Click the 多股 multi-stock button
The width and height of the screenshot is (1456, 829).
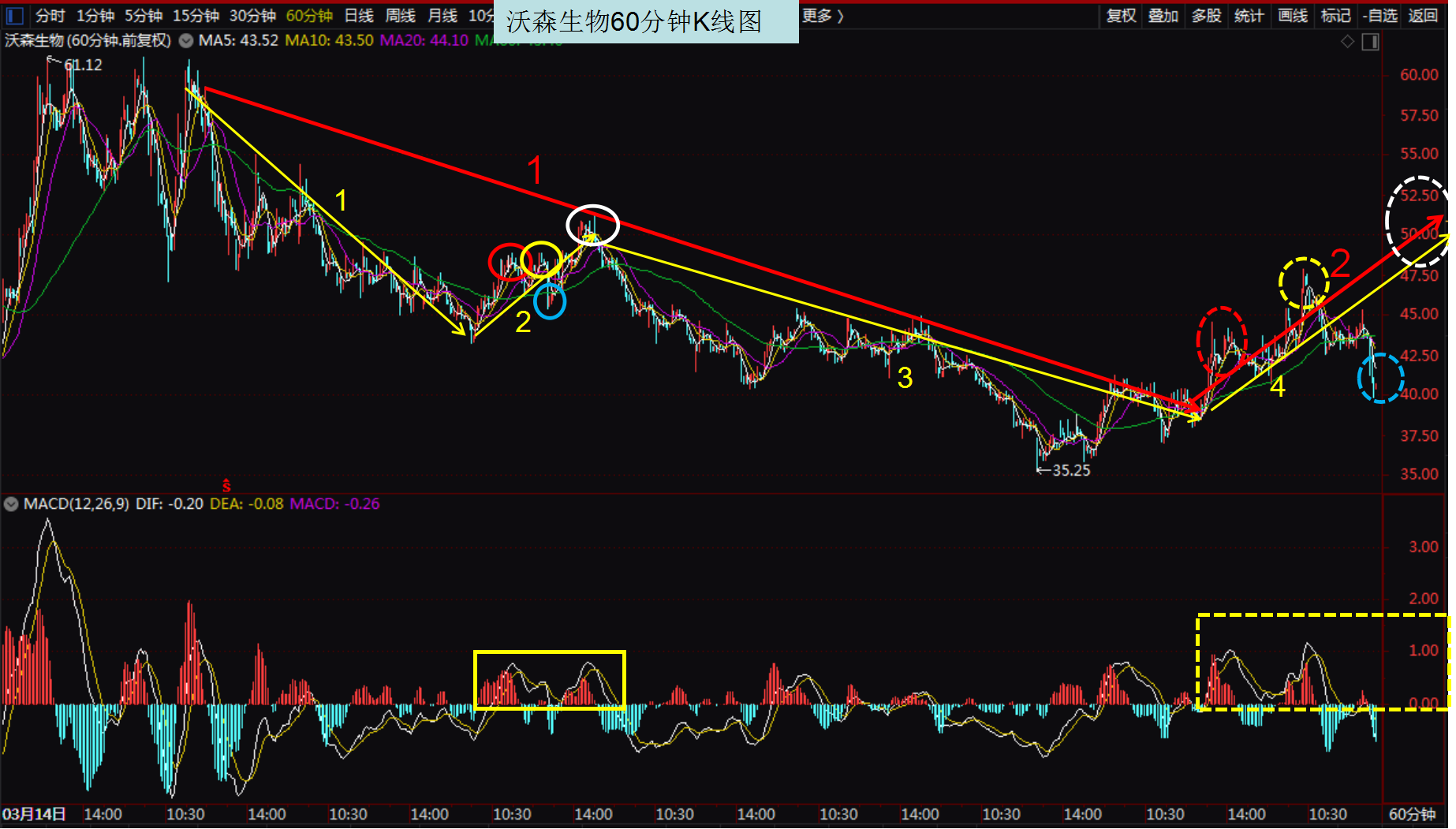[x=1206, y=16]
